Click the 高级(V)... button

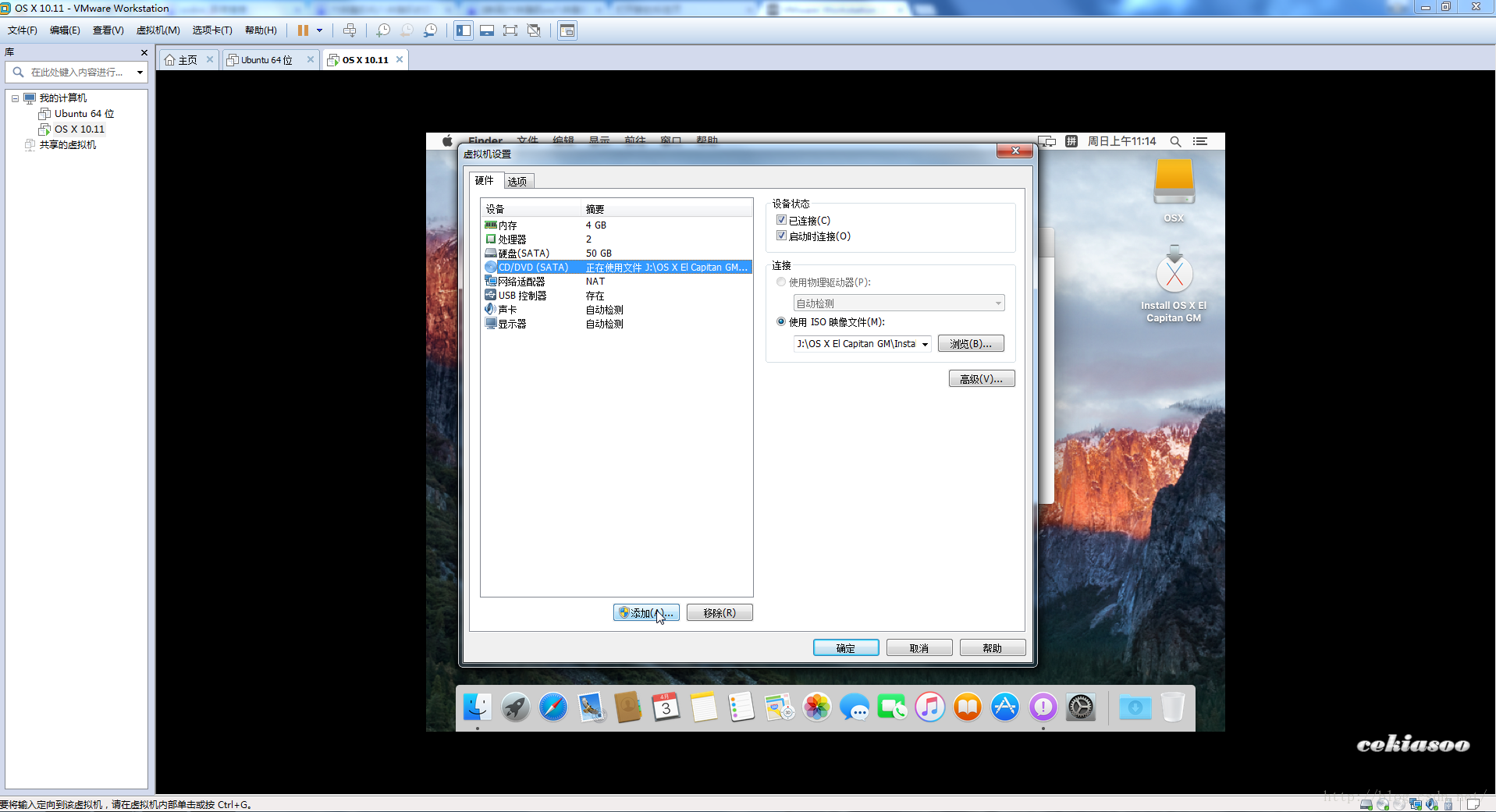point(982,379)
